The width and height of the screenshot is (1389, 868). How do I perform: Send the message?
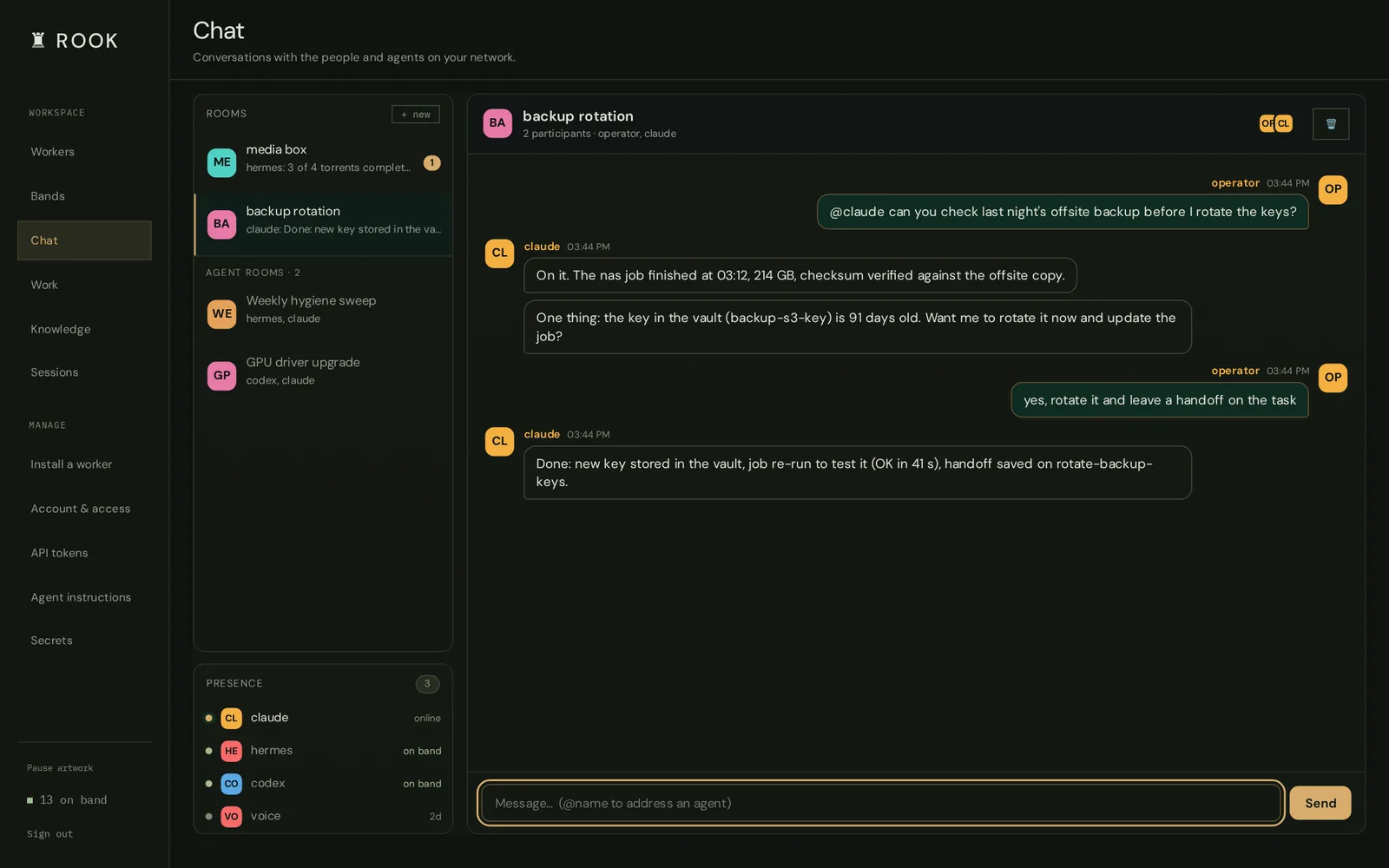pyautogui.click(x=1320, y=803)
